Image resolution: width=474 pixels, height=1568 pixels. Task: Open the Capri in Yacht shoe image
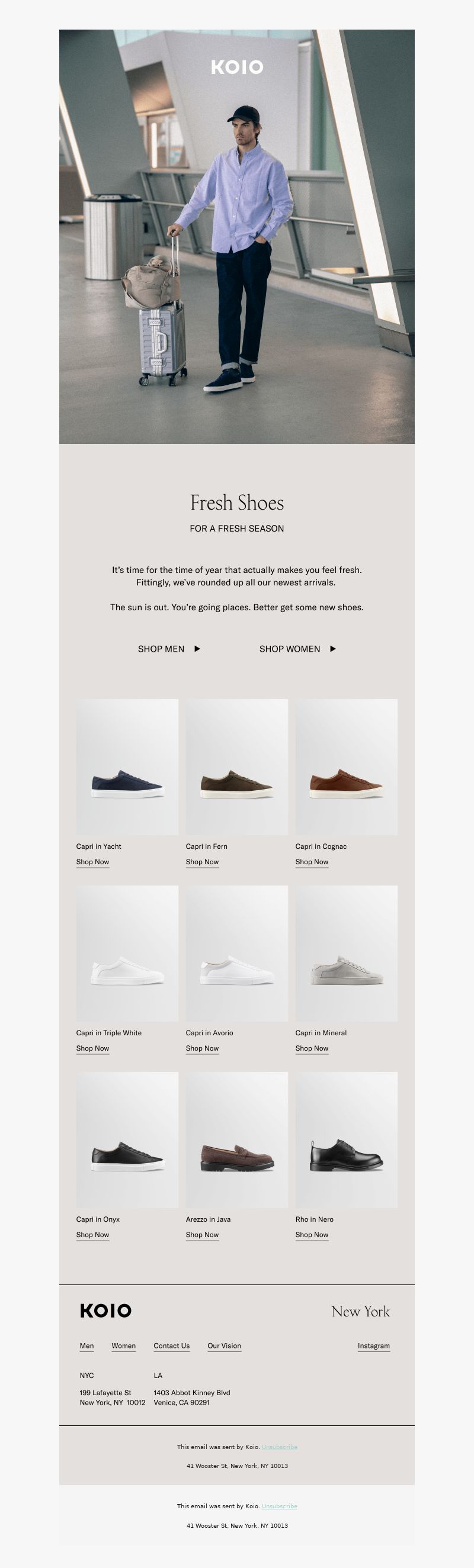point(127,767)
